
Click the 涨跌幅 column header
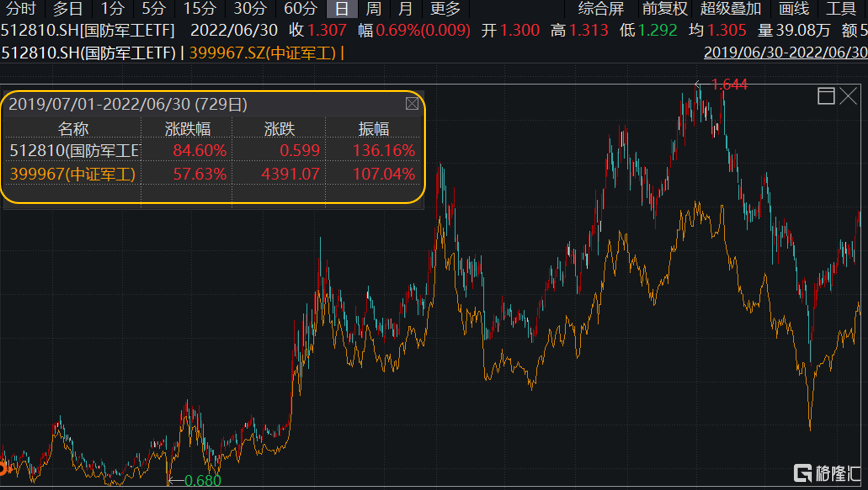pyautogui.click(x=188, y=128)
